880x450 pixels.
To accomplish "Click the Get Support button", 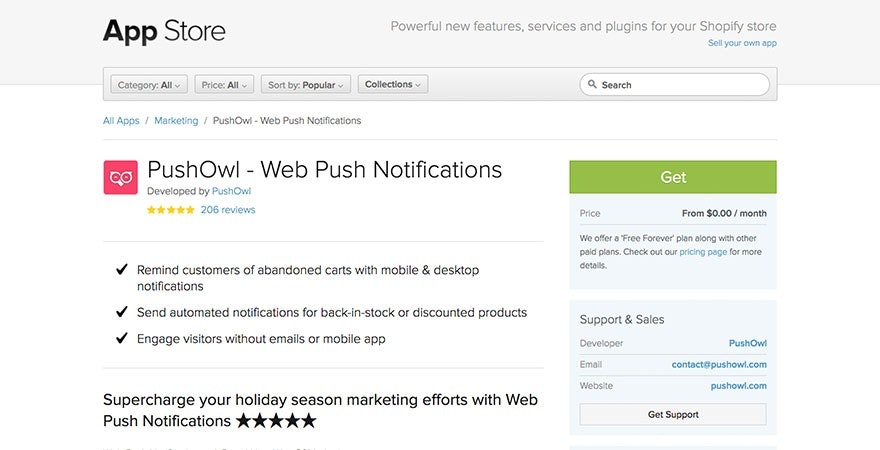I will 673,414.
